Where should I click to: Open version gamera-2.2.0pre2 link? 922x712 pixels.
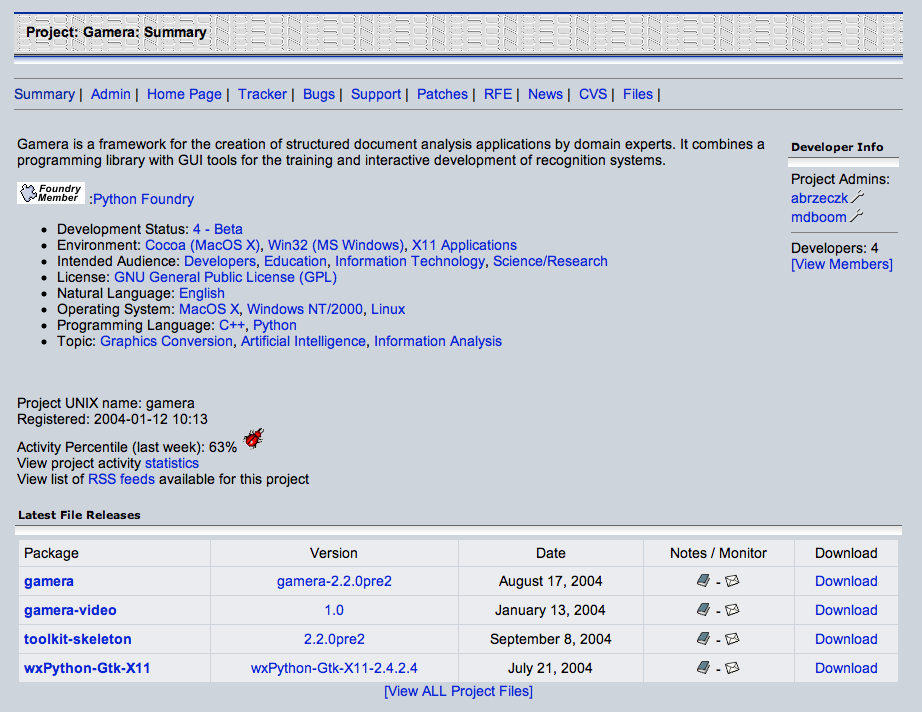click(334, 581)
